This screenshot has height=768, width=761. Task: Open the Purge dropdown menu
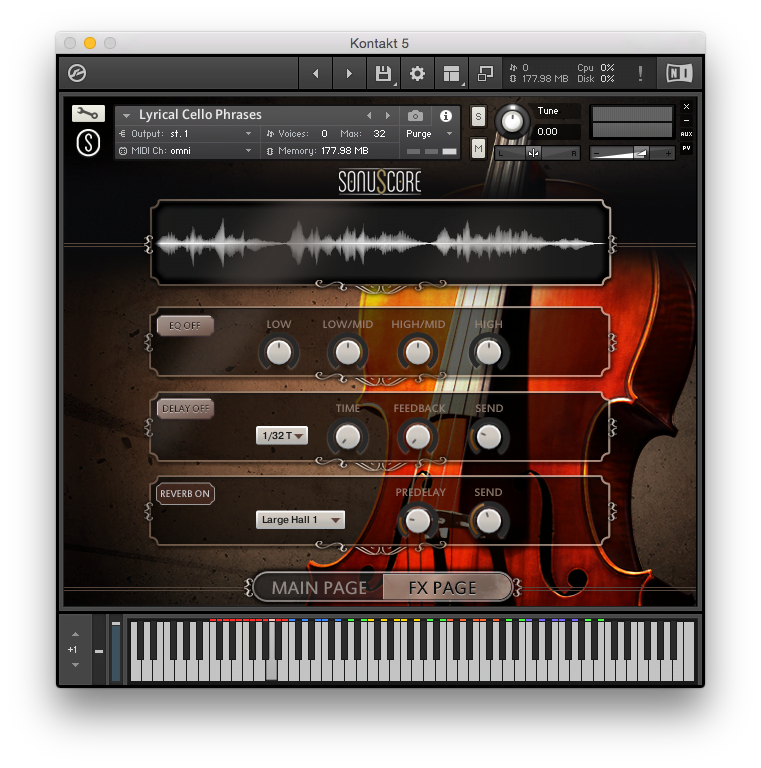[x=428, y=134]
